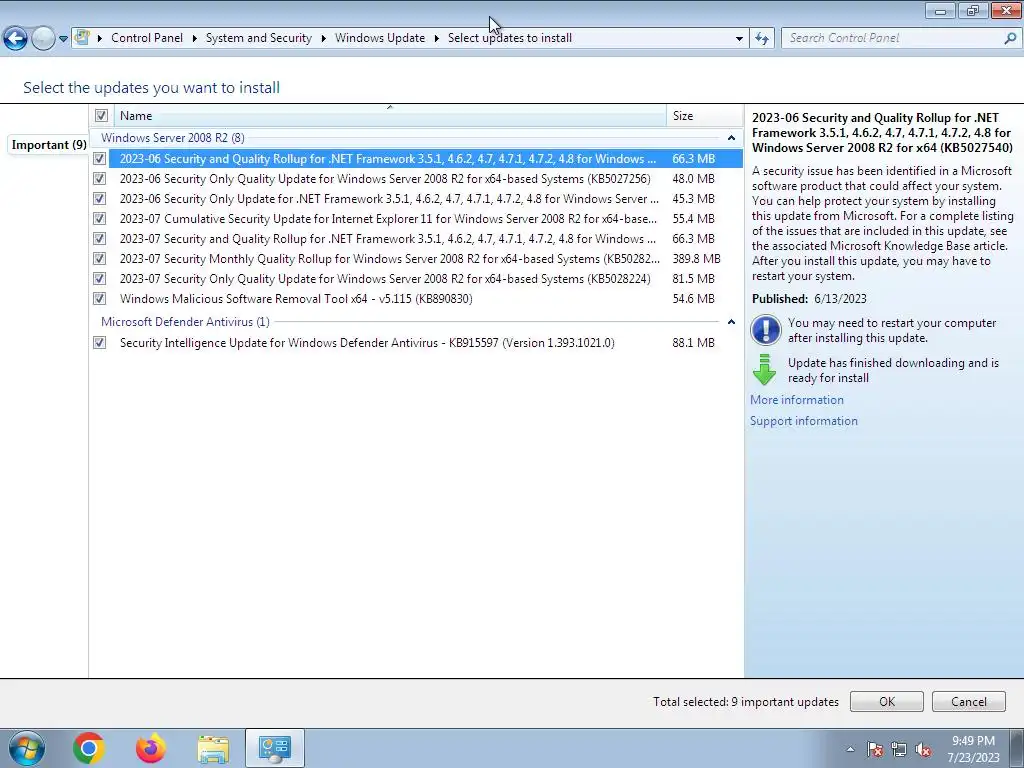Uncheck the KB5028224 update checkbox
Screen dimensions: 1024x768
coord(99,279)
